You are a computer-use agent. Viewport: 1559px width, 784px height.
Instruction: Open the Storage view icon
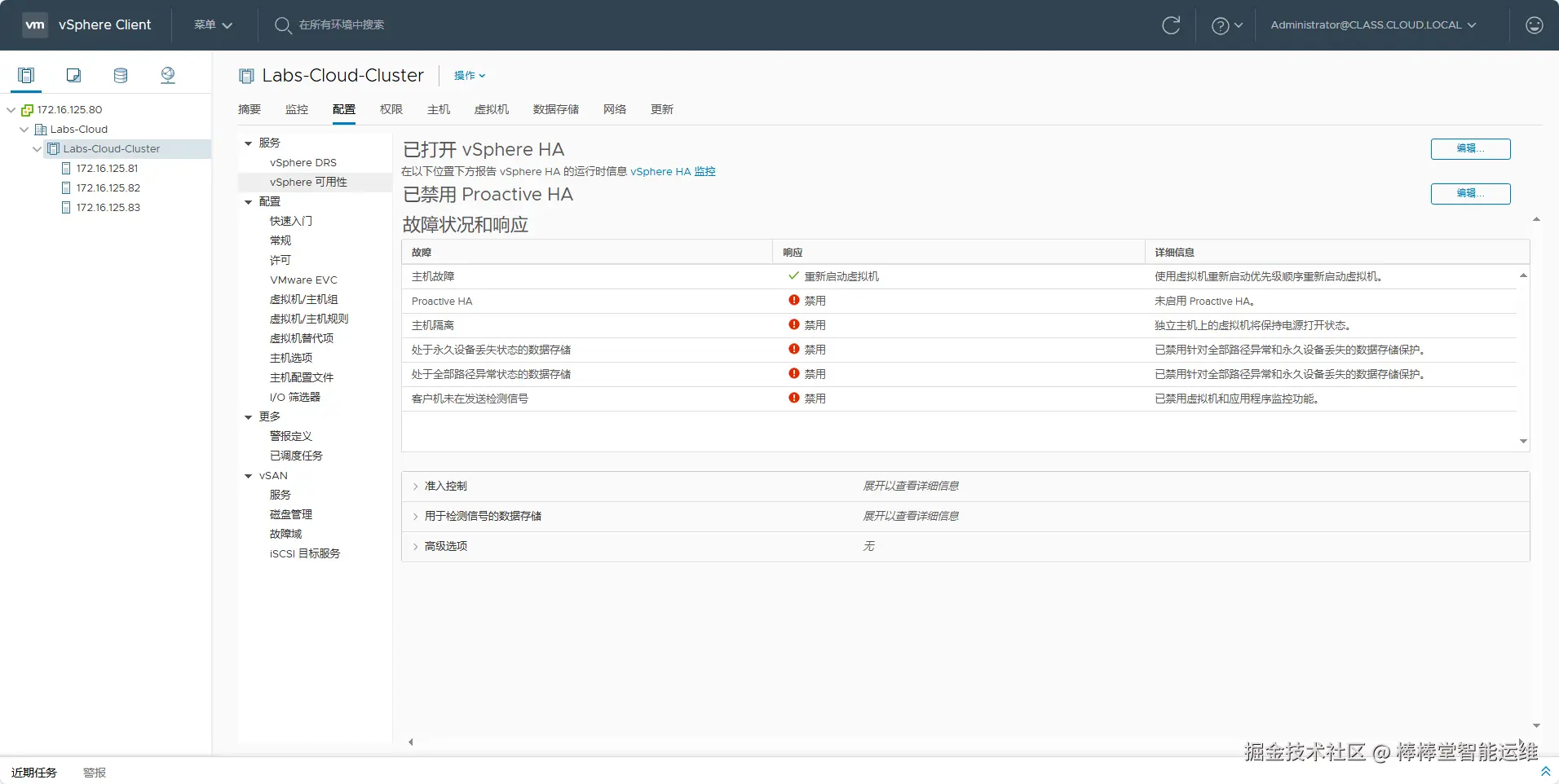point(121,75)
